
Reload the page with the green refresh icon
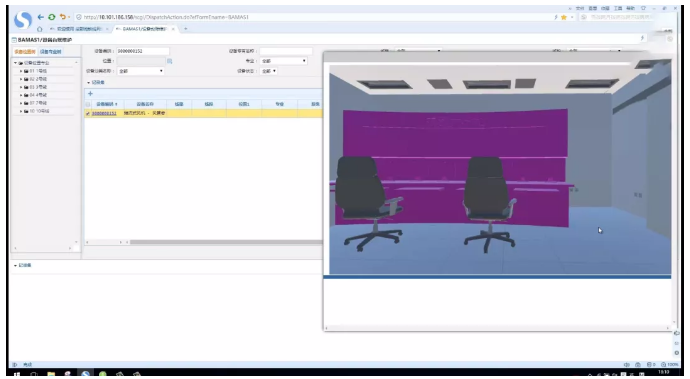point(52,17)
